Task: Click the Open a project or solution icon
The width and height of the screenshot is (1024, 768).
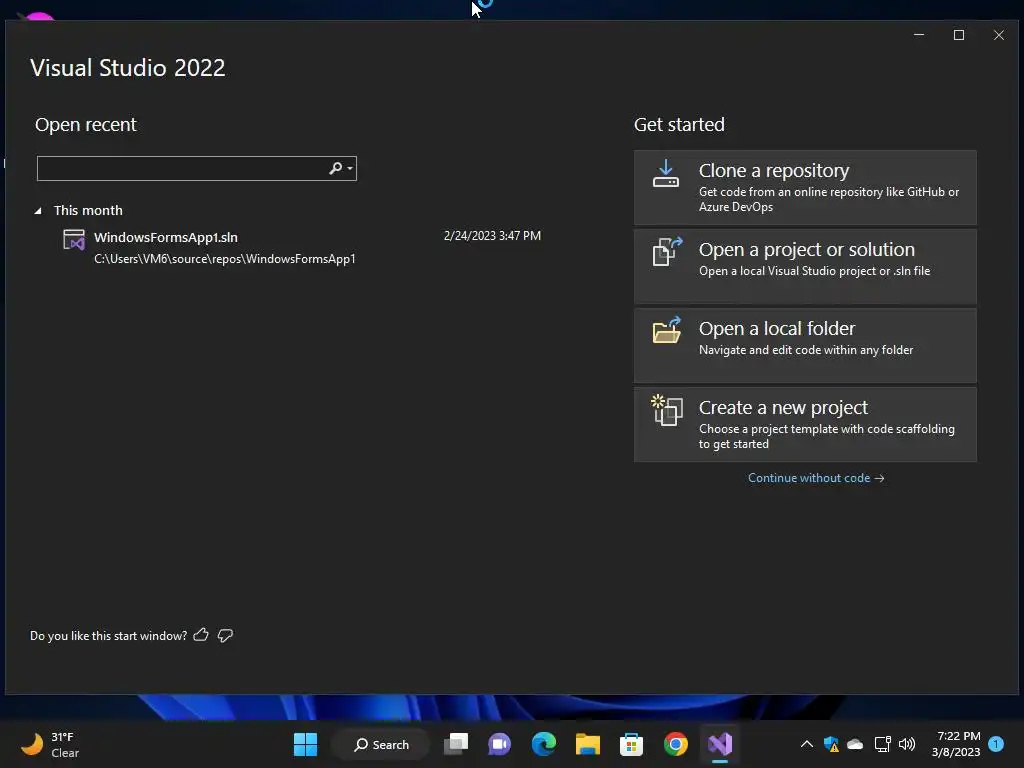Action: tap(667, 251)
